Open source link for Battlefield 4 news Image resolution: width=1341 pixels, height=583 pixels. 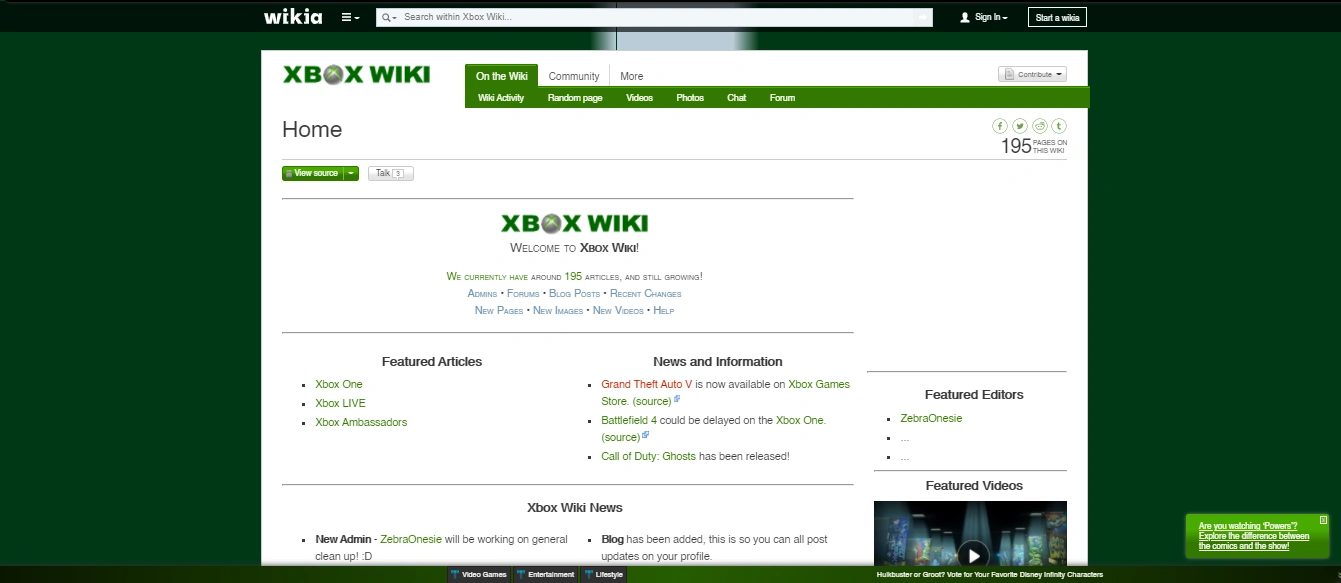pyautogui.click(x=621, y=437)
